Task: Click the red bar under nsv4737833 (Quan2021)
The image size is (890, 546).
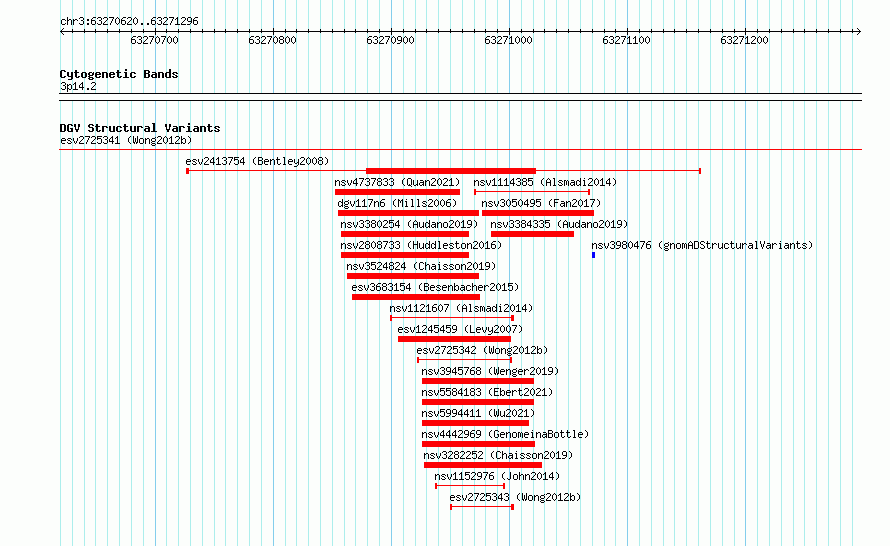Action: pyautogui.click(x=397, y=192)
